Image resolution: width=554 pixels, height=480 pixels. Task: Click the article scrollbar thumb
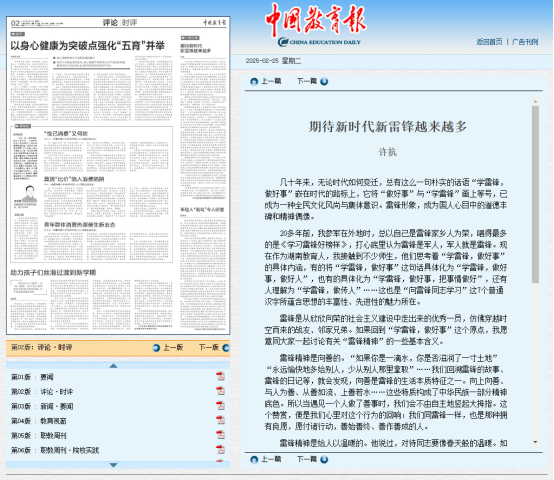click(535, 194)
